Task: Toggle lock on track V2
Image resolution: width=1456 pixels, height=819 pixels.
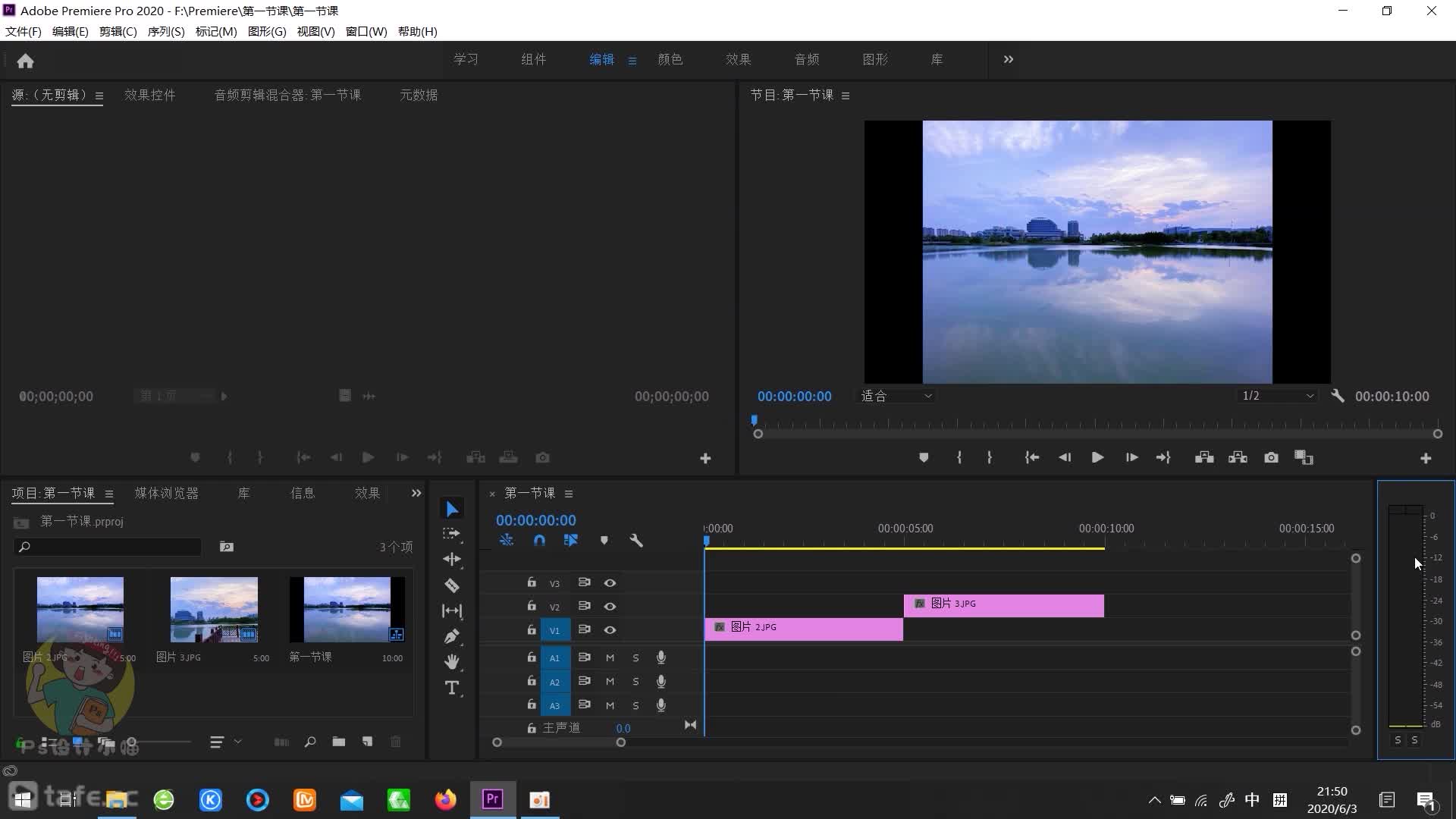Action: pyautogui.click(x=532, y=606)
